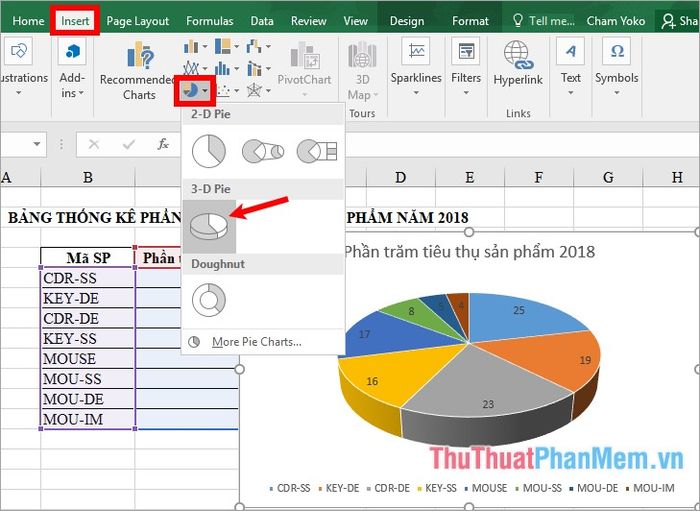Open the chart Design tab

click(x=407, y=21)
